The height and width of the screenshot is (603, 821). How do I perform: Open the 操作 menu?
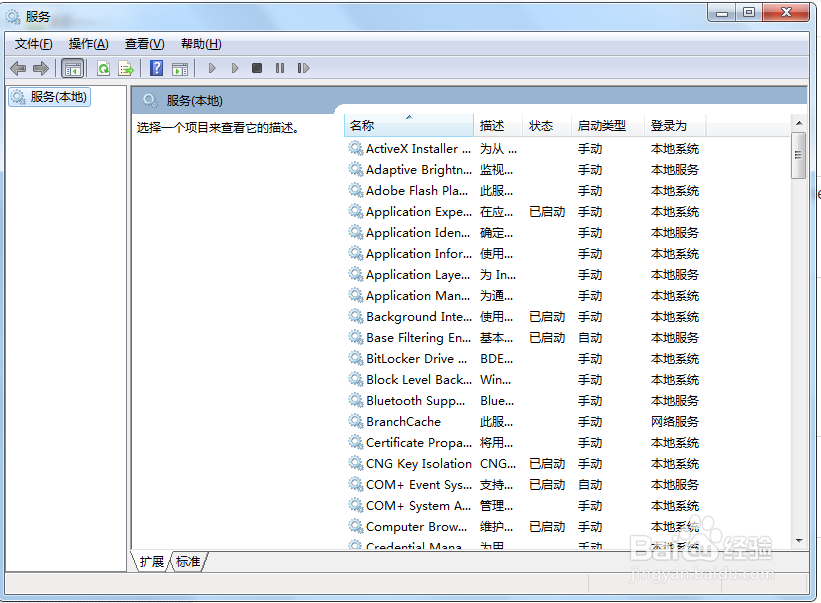88,43
